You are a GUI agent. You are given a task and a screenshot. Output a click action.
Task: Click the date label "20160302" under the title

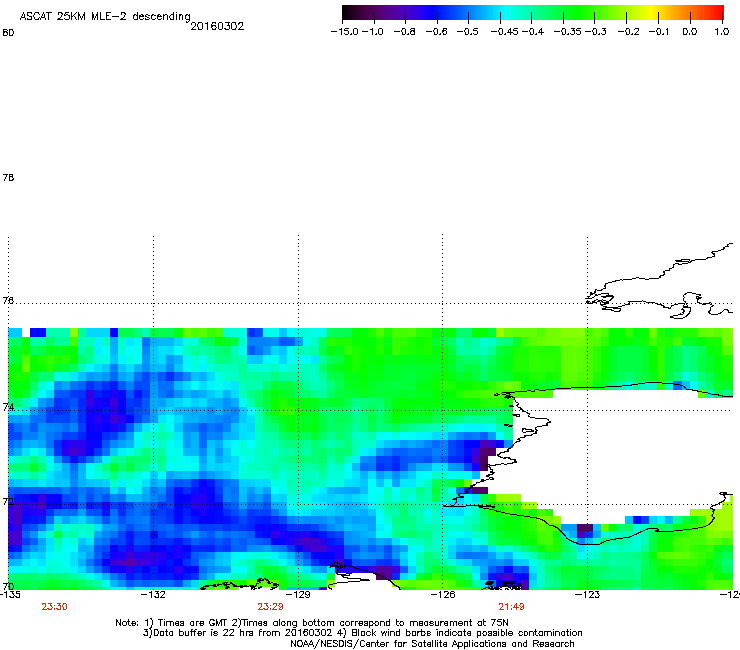coord(217,26)
